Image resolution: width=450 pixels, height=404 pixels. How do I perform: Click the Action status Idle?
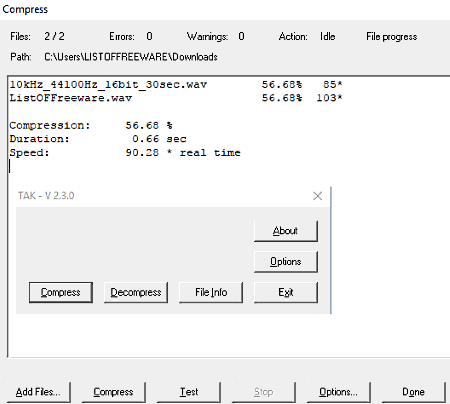pyautogui.click(x=328, y=36)
